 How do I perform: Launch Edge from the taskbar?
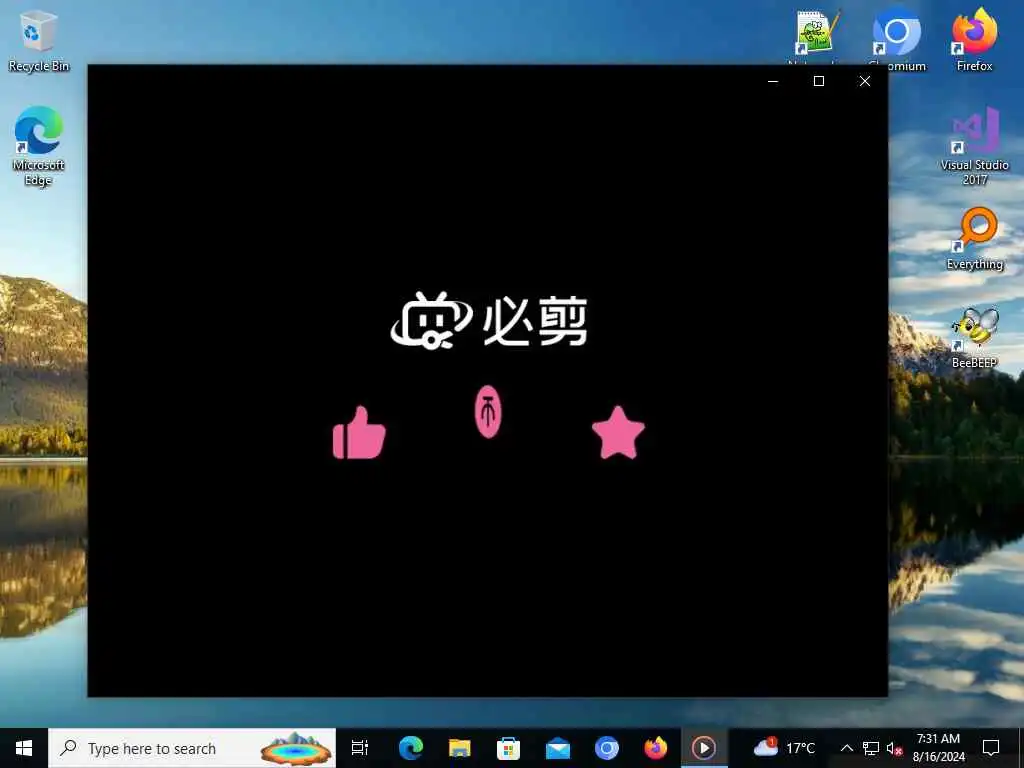click(x=411, y=748)
